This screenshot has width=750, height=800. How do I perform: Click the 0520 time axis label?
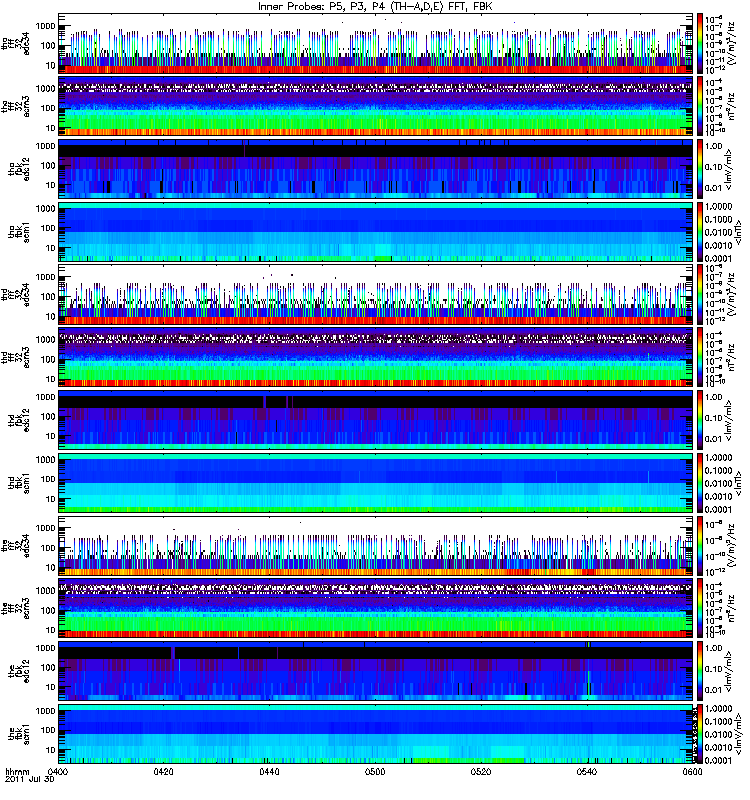point(481,772)
